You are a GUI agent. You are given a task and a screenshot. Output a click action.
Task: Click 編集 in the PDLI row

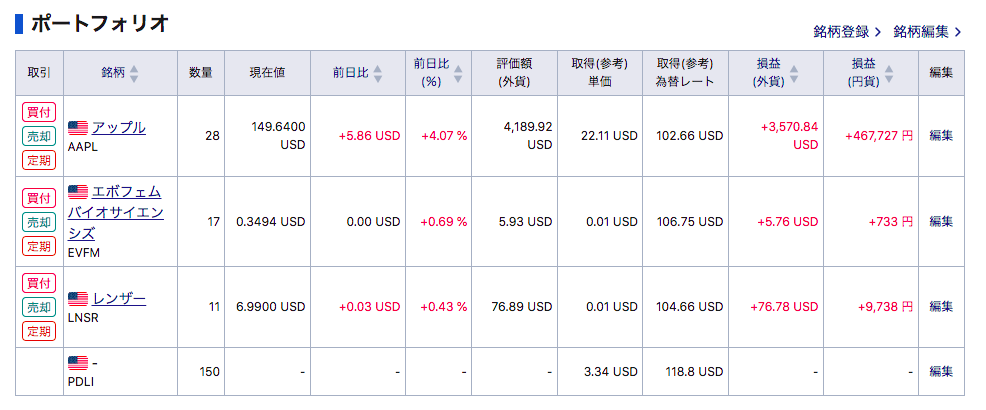(x=941, y=372)
